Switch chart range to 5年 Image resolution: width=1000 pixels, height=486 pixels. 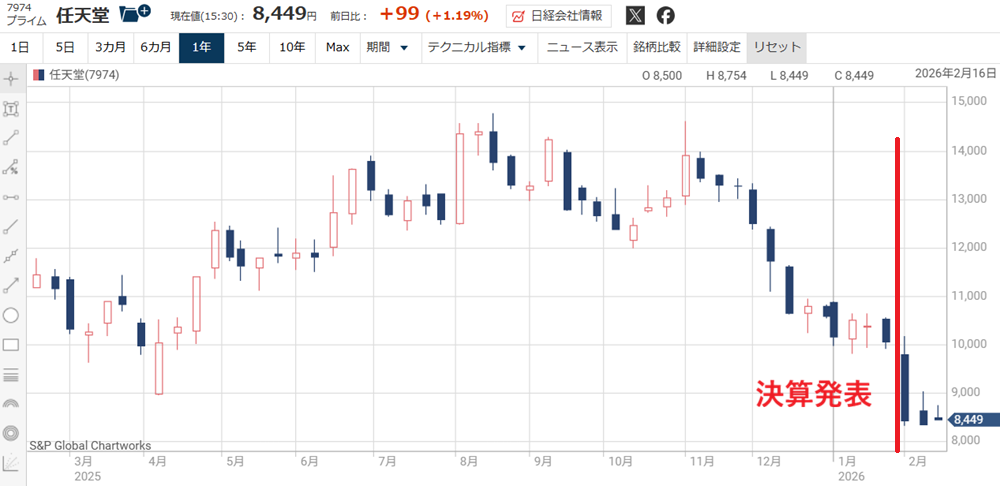[x=246, y=47]
